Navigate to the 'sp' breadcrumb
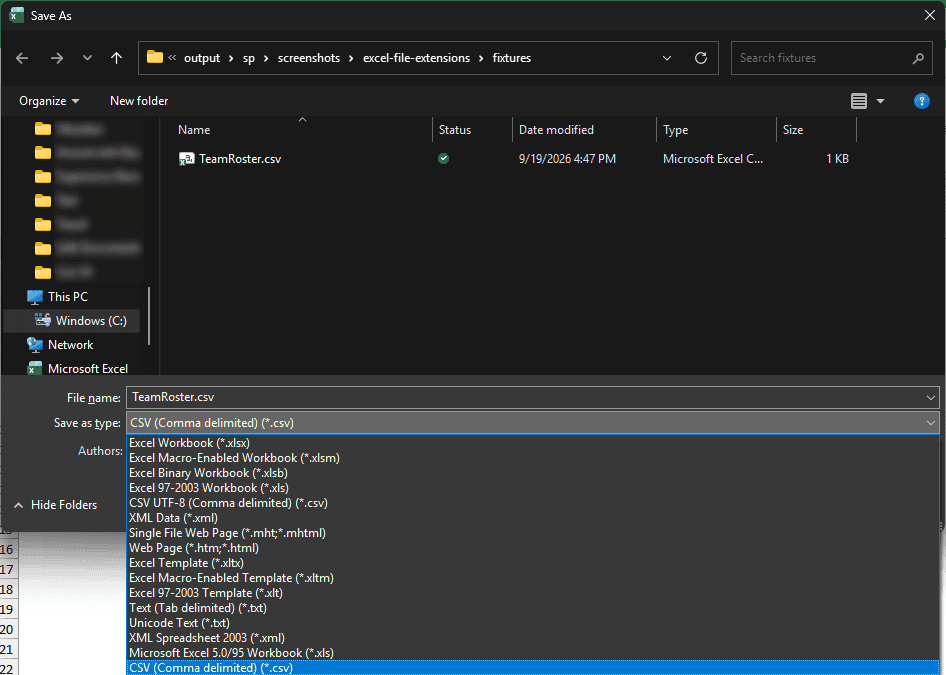The image size is (946, 675). click(x=249, y=58)
